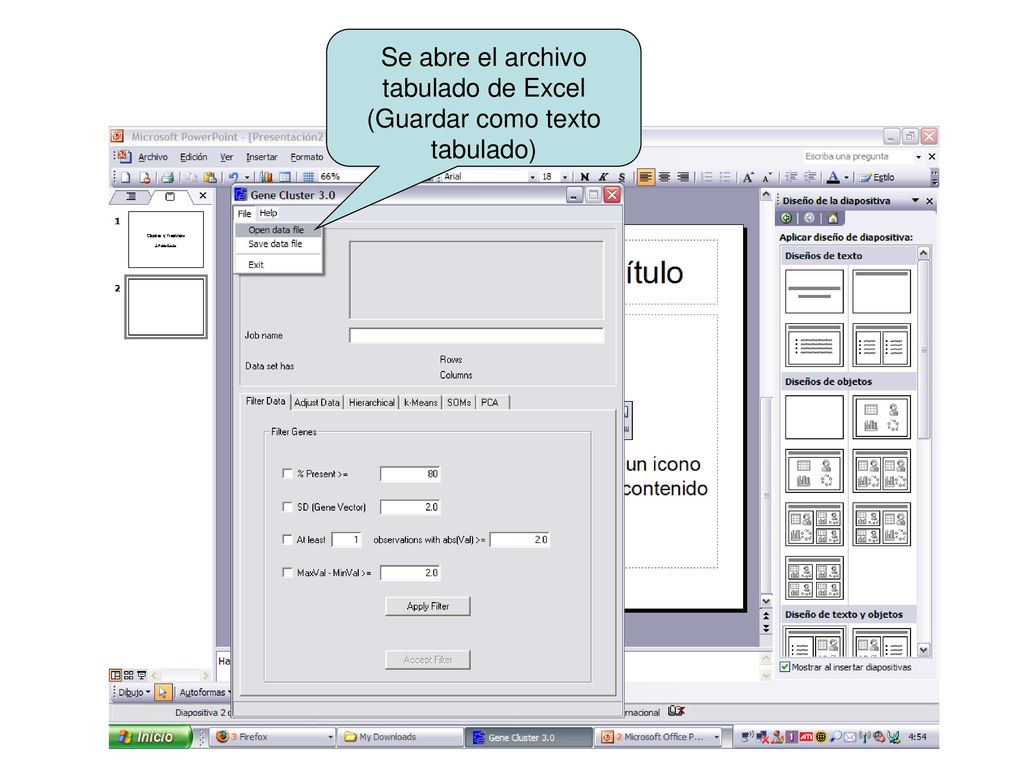
Task: Click the Apply Filter button
Action: coord(428,606)
